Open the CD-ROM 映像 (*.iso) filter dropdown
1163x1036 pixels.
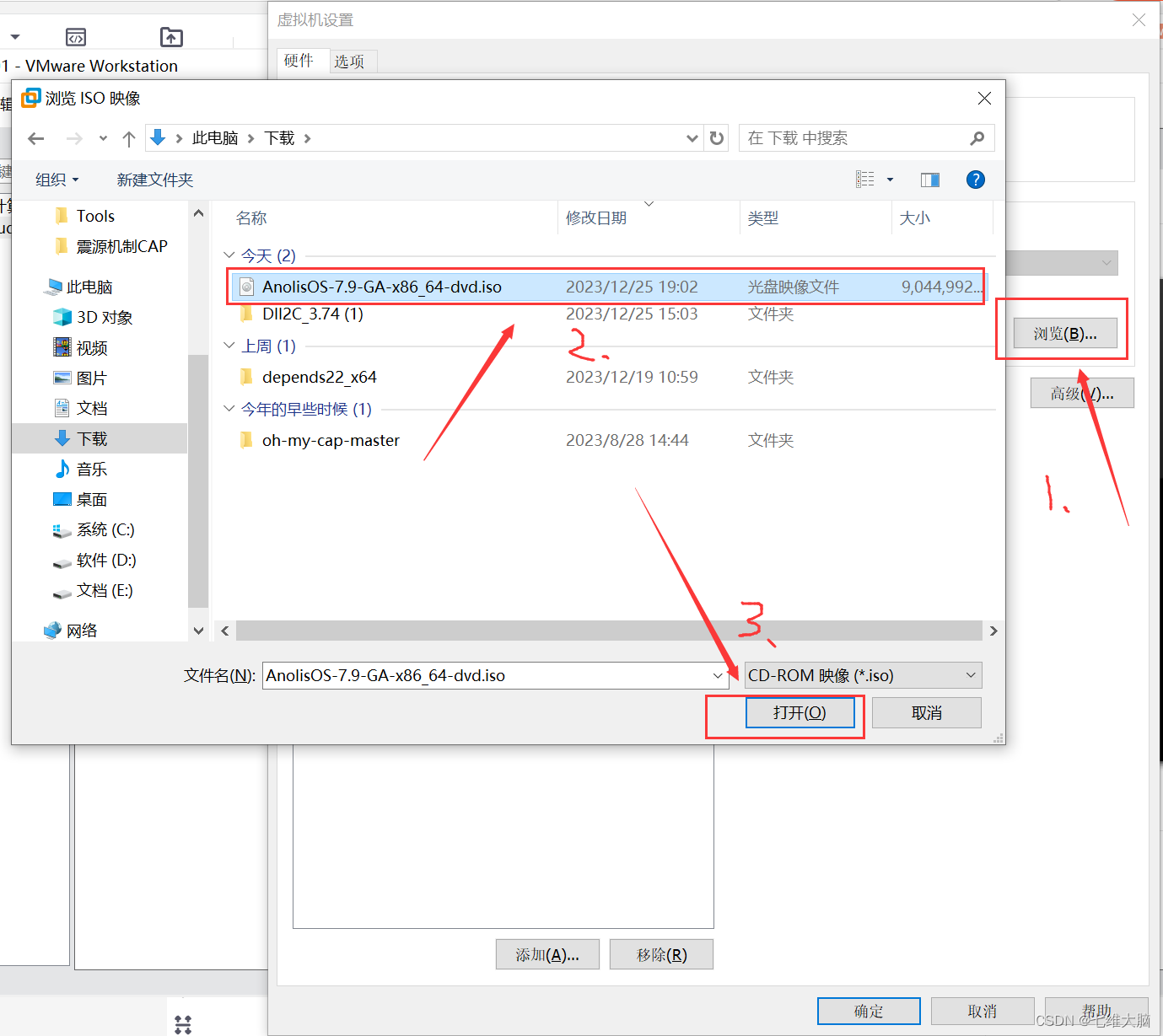pos(864,675)
